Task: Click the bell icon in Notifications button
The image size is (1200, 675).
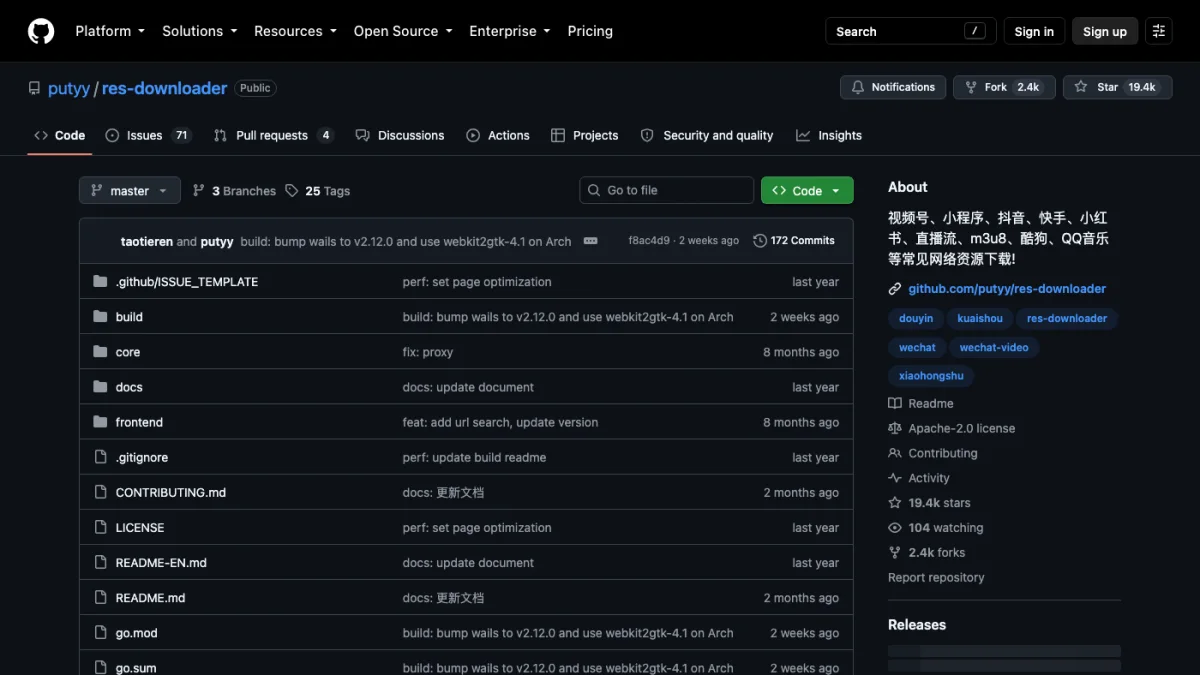Action: coord(857,87)
